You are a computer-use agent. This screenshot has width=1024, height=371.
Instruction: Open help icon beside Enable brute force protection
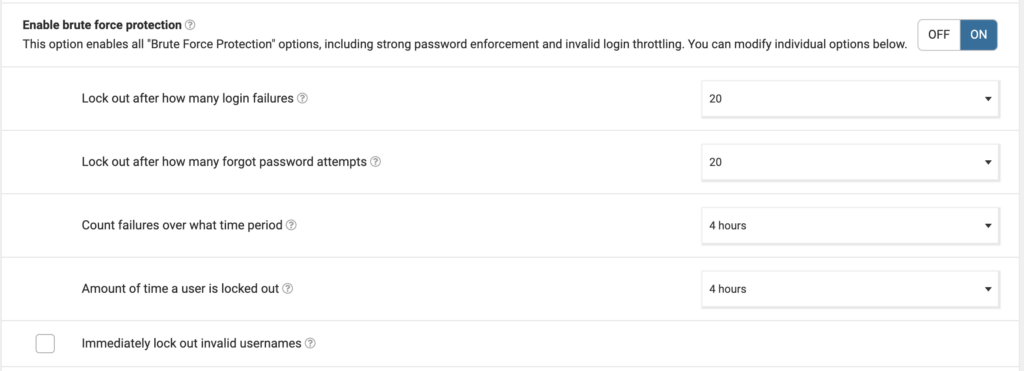[190, 25]
